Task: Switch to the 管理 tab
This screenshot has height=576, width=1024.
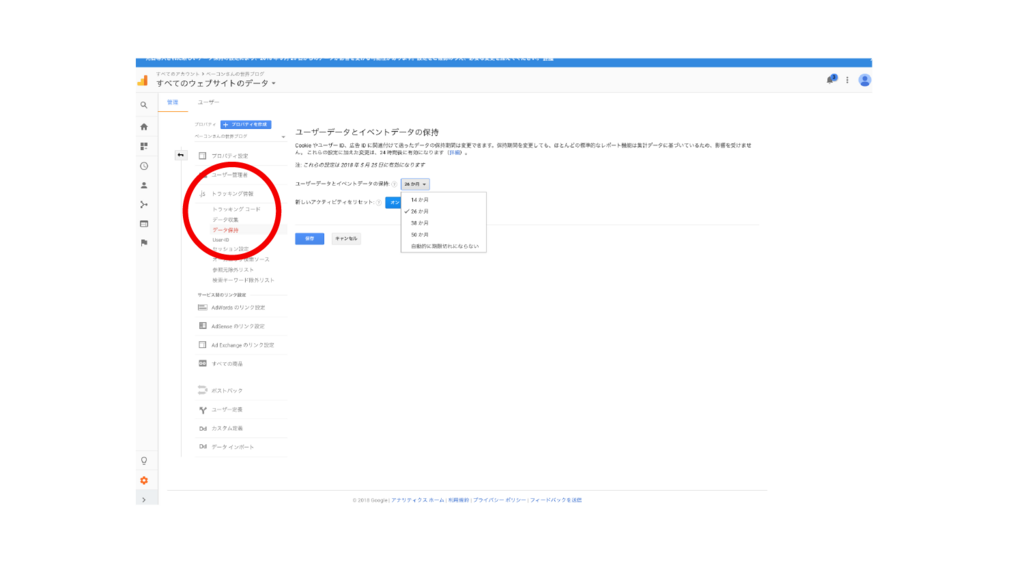Action: (172, 103)
